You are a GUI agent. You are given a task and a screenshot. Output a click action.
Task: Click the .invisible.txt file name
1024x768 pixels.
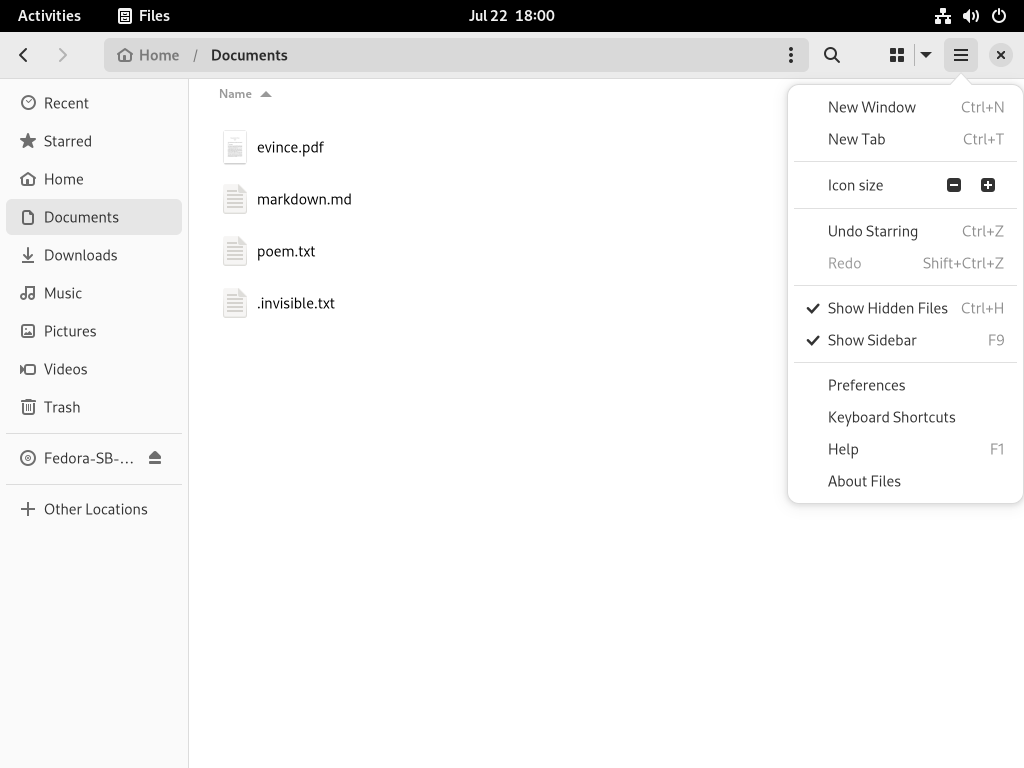(x=296, y=303)
